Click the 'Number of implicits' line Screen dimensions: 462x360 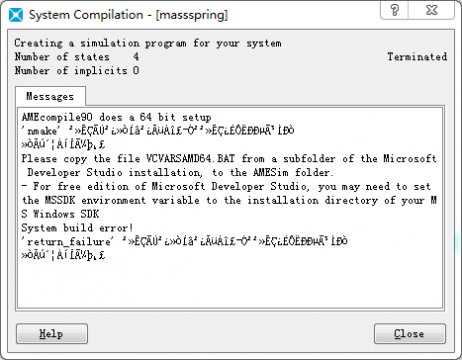(77, 71)
